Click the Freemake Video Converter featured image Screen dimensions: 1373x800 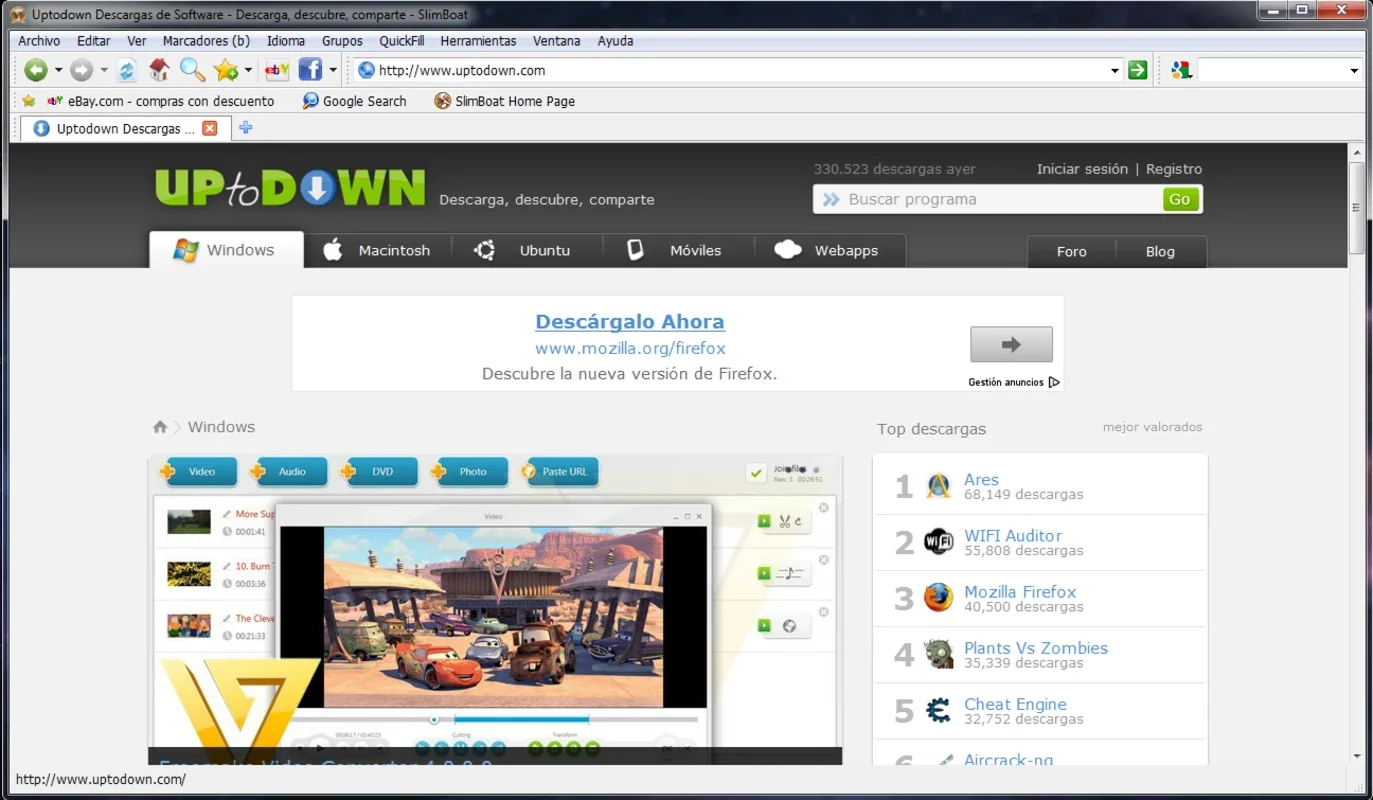[x=495, y=610]
